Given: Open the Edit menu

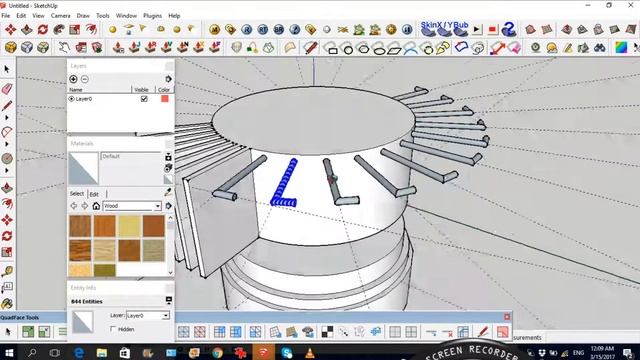Looking at the screenshot, I should click(21, 16).
